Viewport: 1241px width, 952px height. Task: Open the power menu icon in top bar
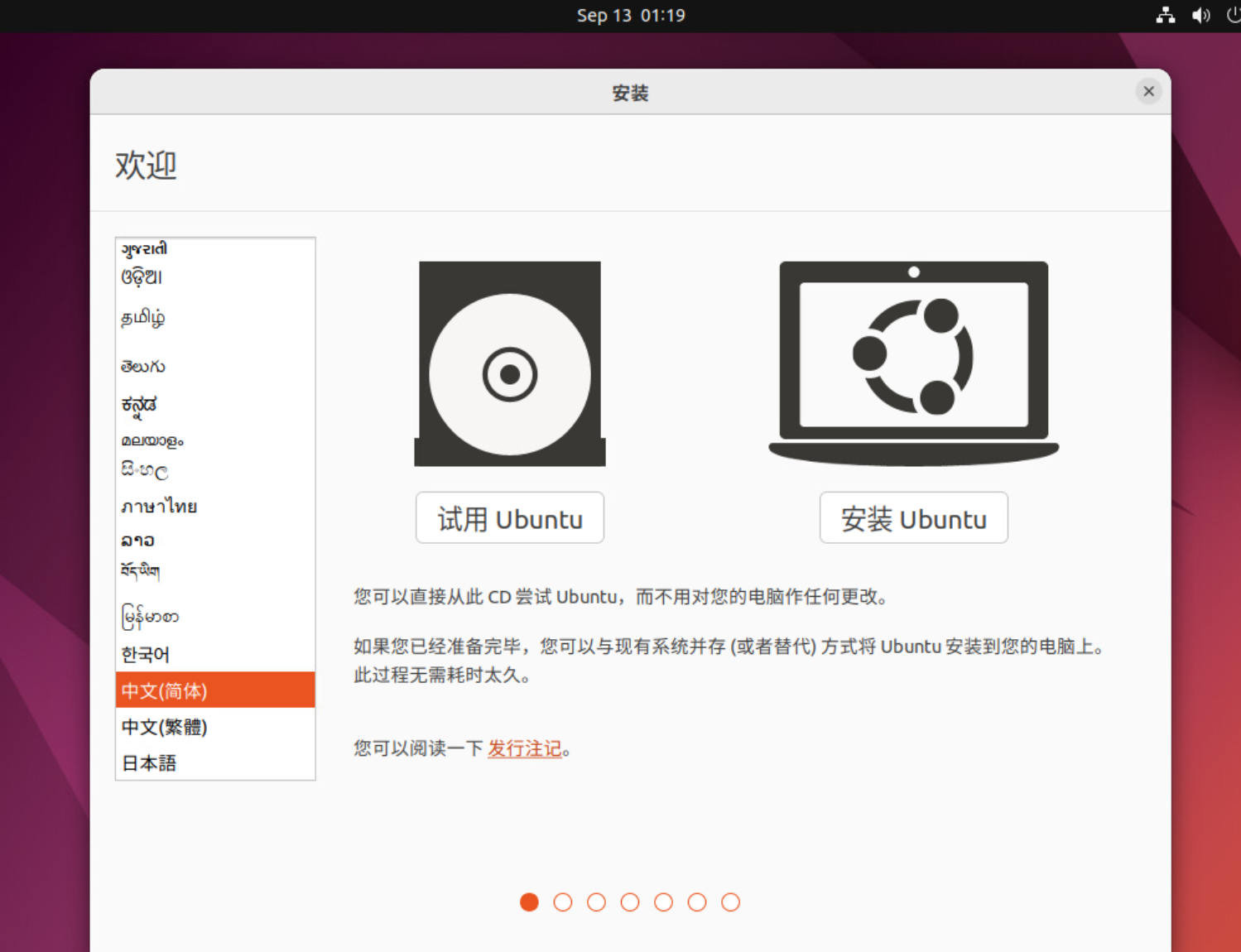coord(1233,15)
